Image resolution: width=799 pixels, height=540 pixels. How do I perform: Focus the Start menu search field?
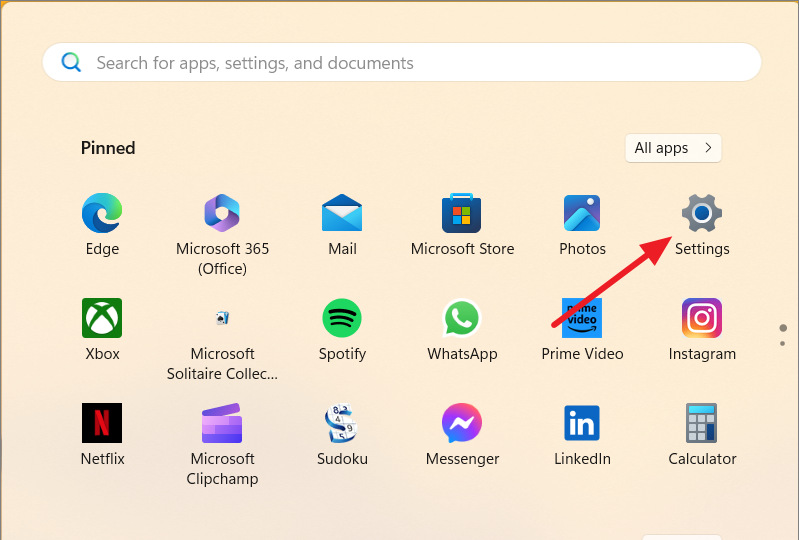[402, 62]
